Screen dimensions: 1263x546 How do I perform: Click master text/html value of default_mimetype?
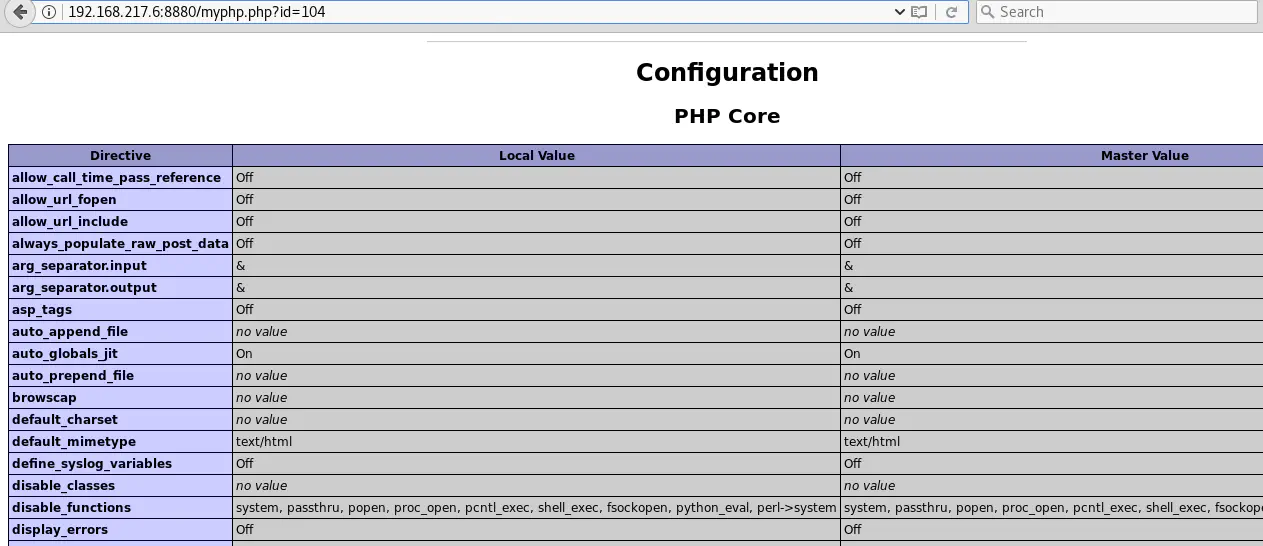tap(872, 441)
